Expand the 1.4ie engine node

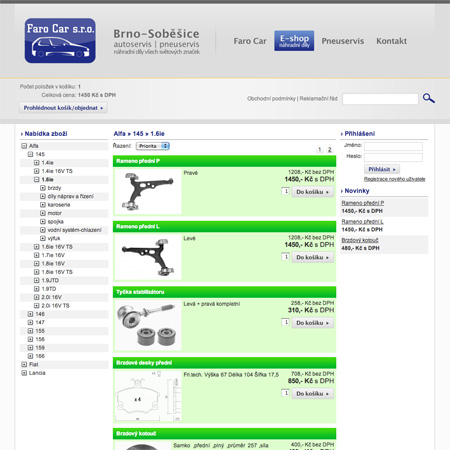tap(37, 163)
